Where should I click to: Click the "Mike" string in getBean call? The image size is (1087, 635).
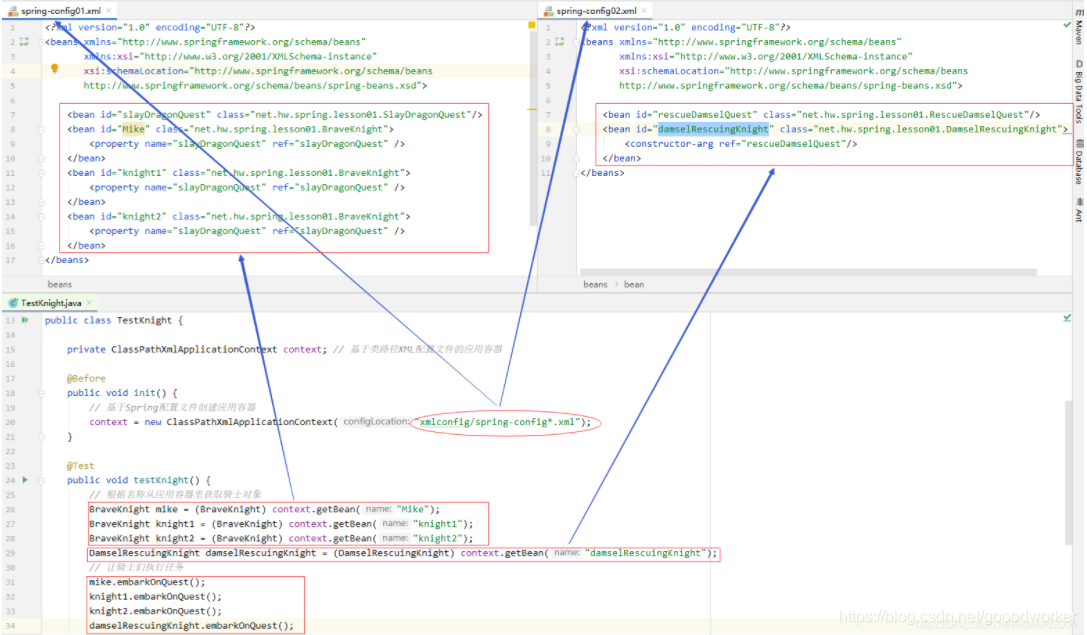point(412,509)
